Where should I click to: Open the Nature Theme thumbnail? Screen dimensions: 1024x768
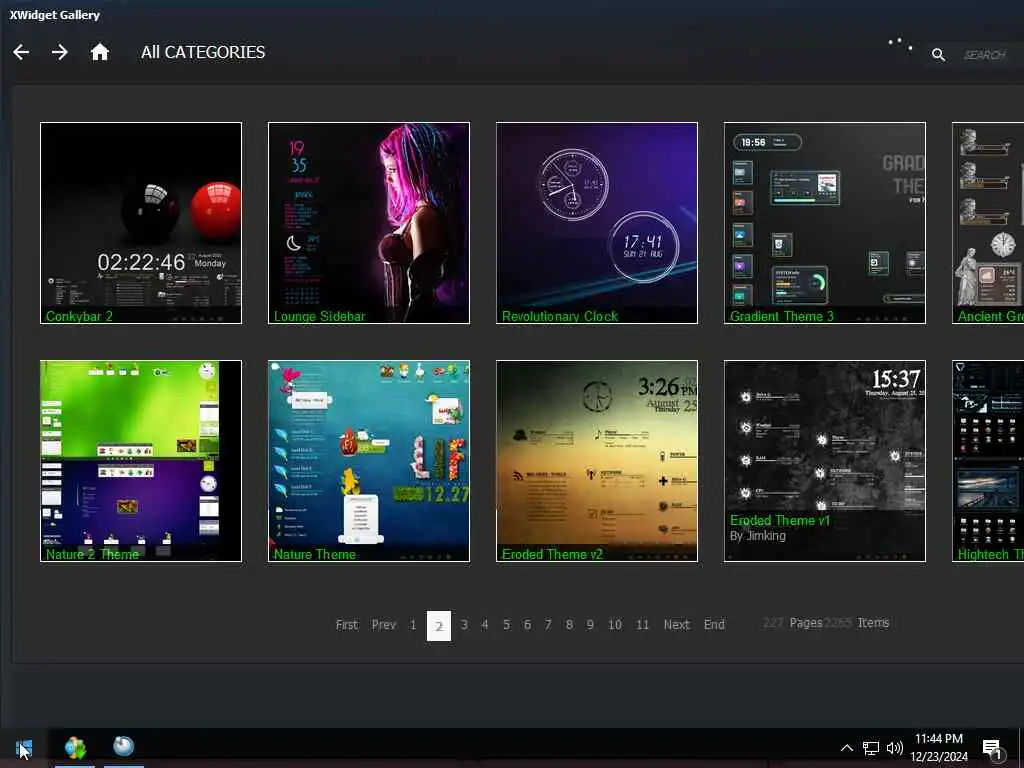(x=369, y=461)
